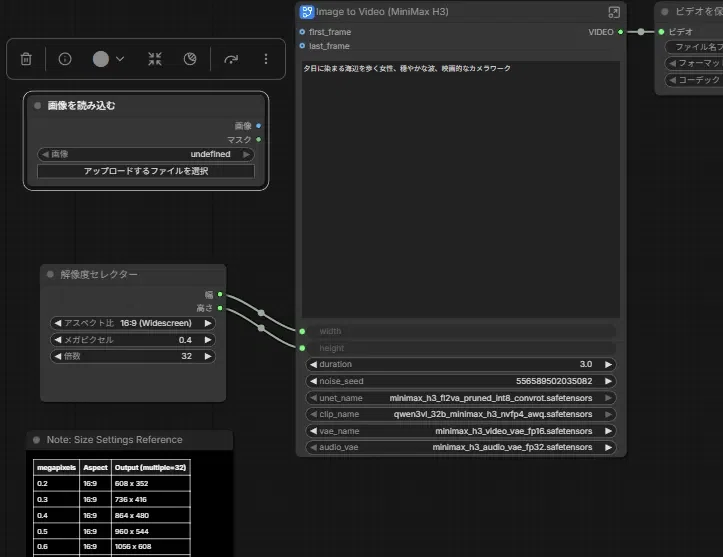The height and width of the screenshot is (557, 723).
Task: Open アスペクト比 16:9 Widescreen dropdown
Action: [x=132, y=323]
